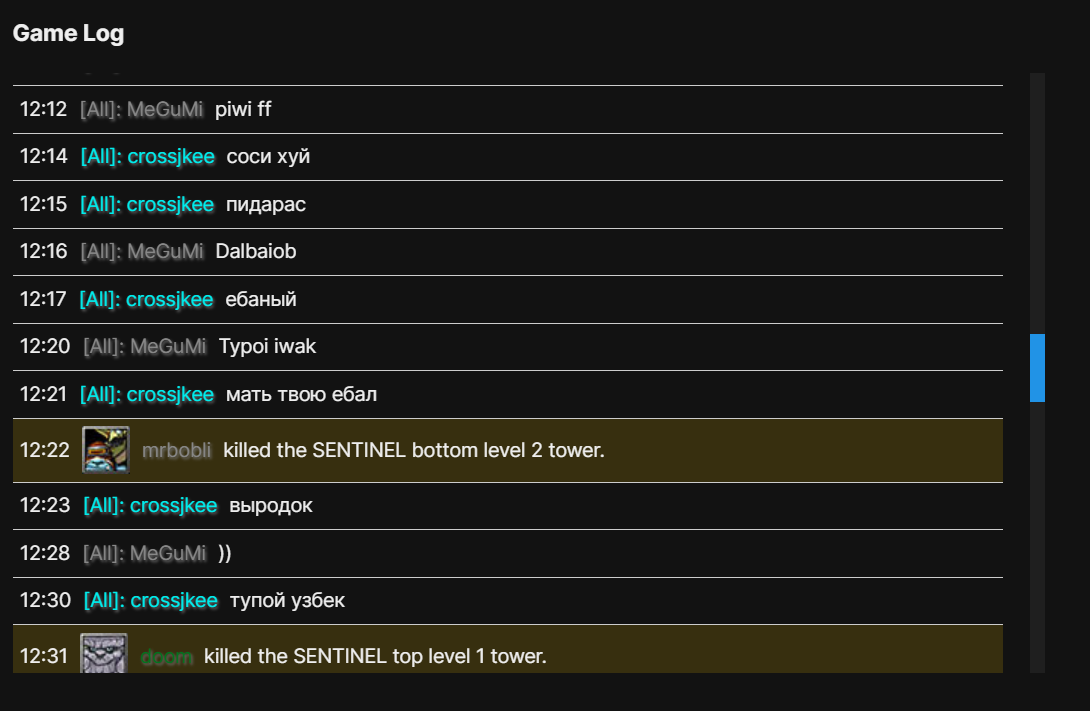The height and width of the screenshot is (711, 1090).
Task: Click MeGuMi name in 12:28 message
Action: 168,553
